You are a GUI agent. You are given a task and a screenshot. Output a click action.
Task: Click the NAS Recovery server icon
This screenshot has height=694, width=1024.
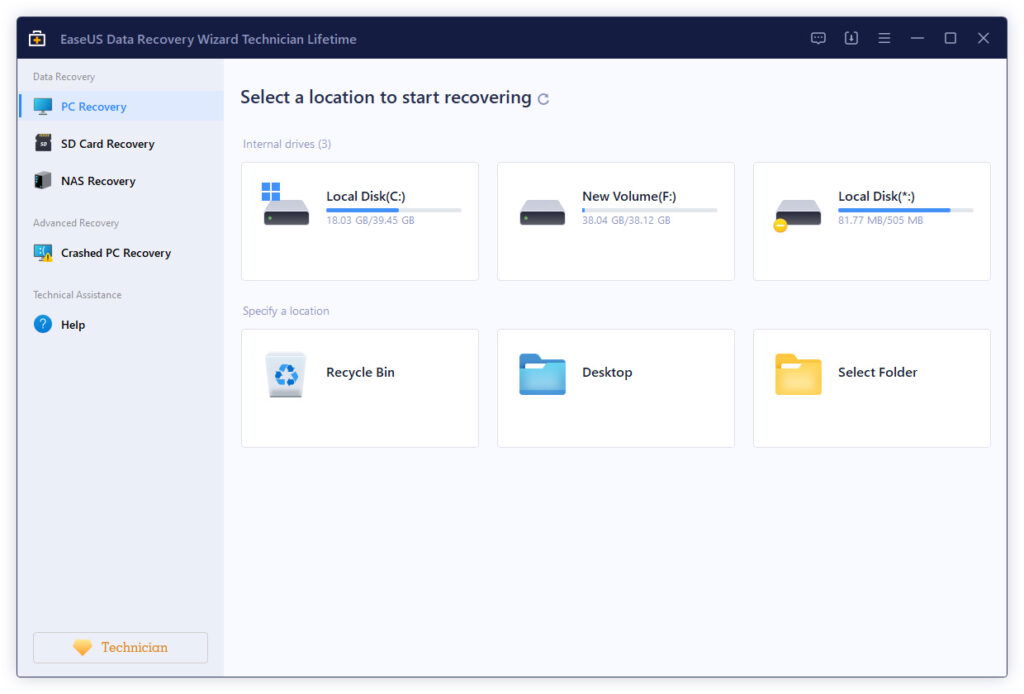43,180
